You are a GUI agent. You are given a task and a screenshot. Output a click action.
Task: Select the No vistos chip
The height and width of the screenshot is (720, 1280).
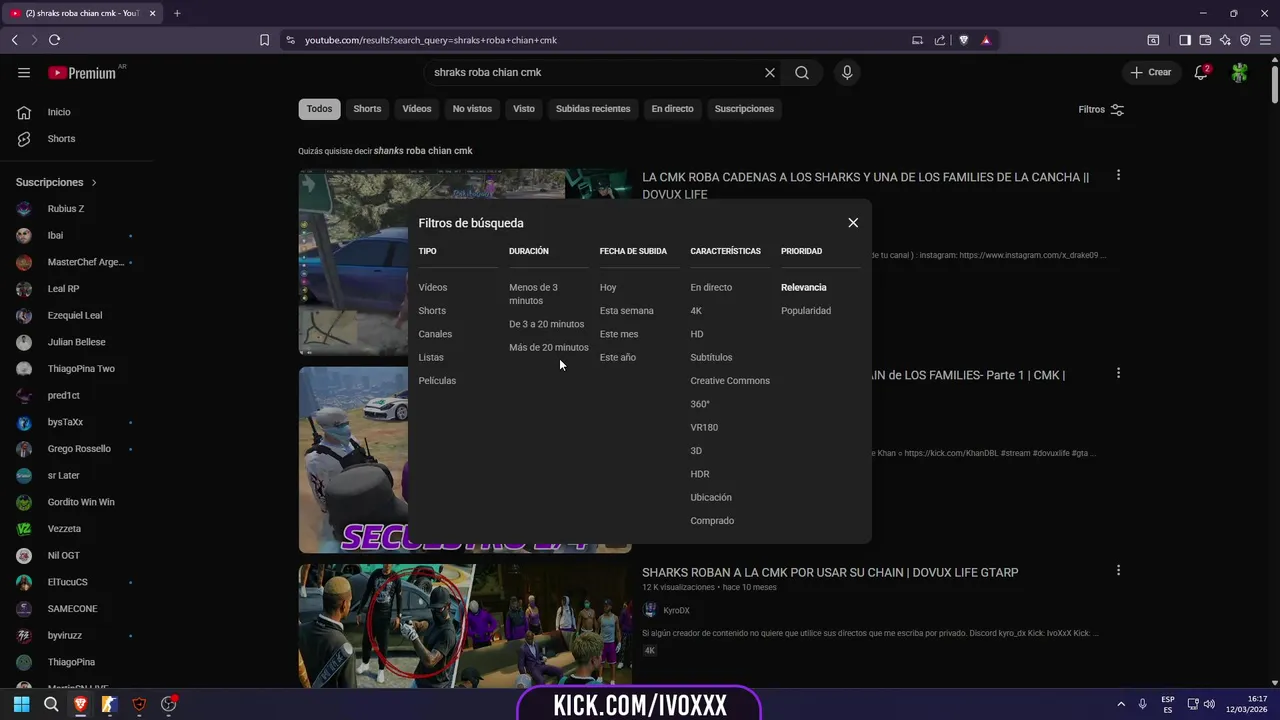click(x=472, y=109)
